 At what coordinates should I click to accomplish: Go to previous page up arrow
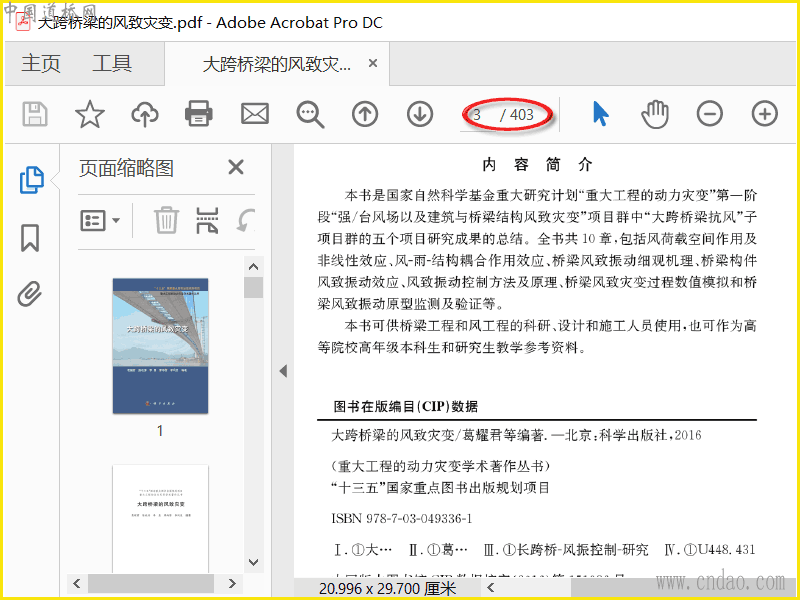coord(365,114)
